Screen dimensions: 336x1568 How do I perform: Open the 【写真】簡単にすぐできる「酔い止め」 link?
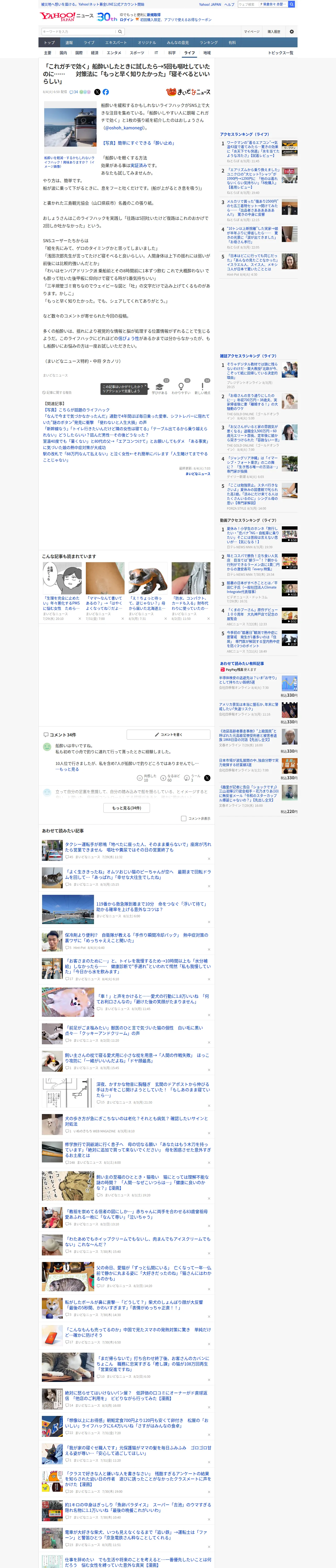(x=138, y=143)
